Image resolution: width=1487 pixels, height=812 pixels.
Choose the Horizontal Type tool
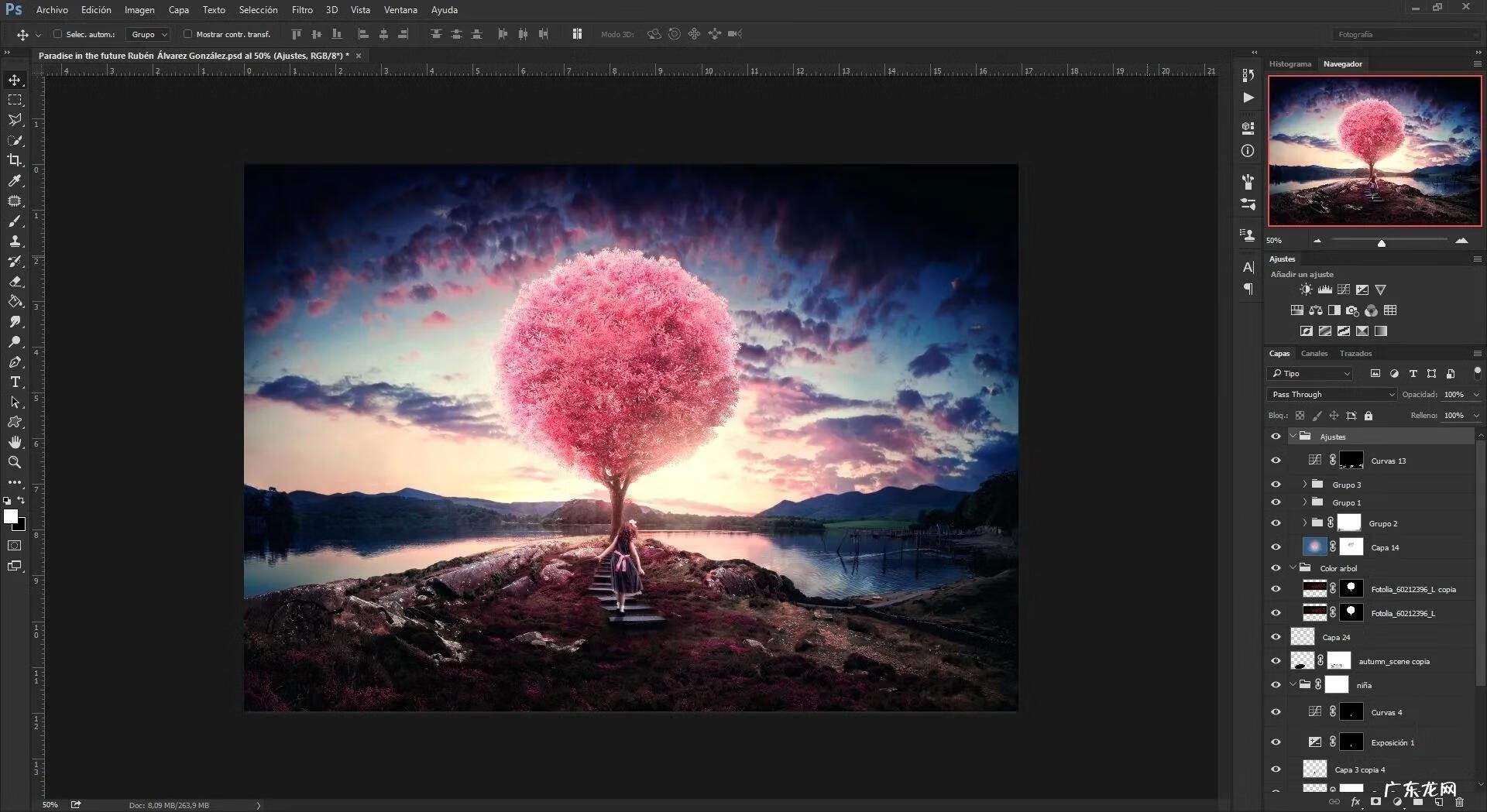(15, 382)
